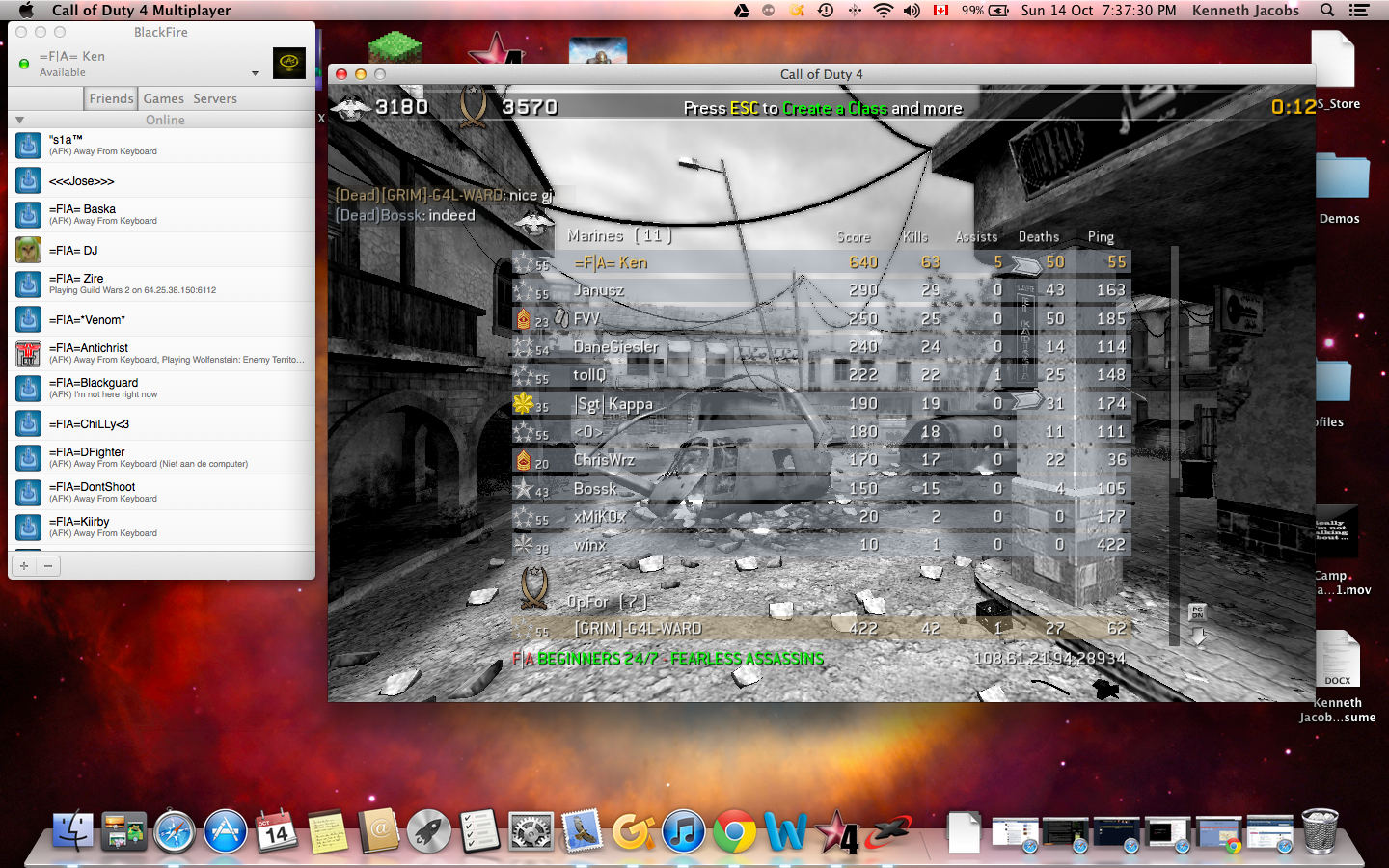This screenshot has height=868, width=1389.
Task: Open the Kenneth Jacobs user menu
Action: click(x=1245, y=10)
